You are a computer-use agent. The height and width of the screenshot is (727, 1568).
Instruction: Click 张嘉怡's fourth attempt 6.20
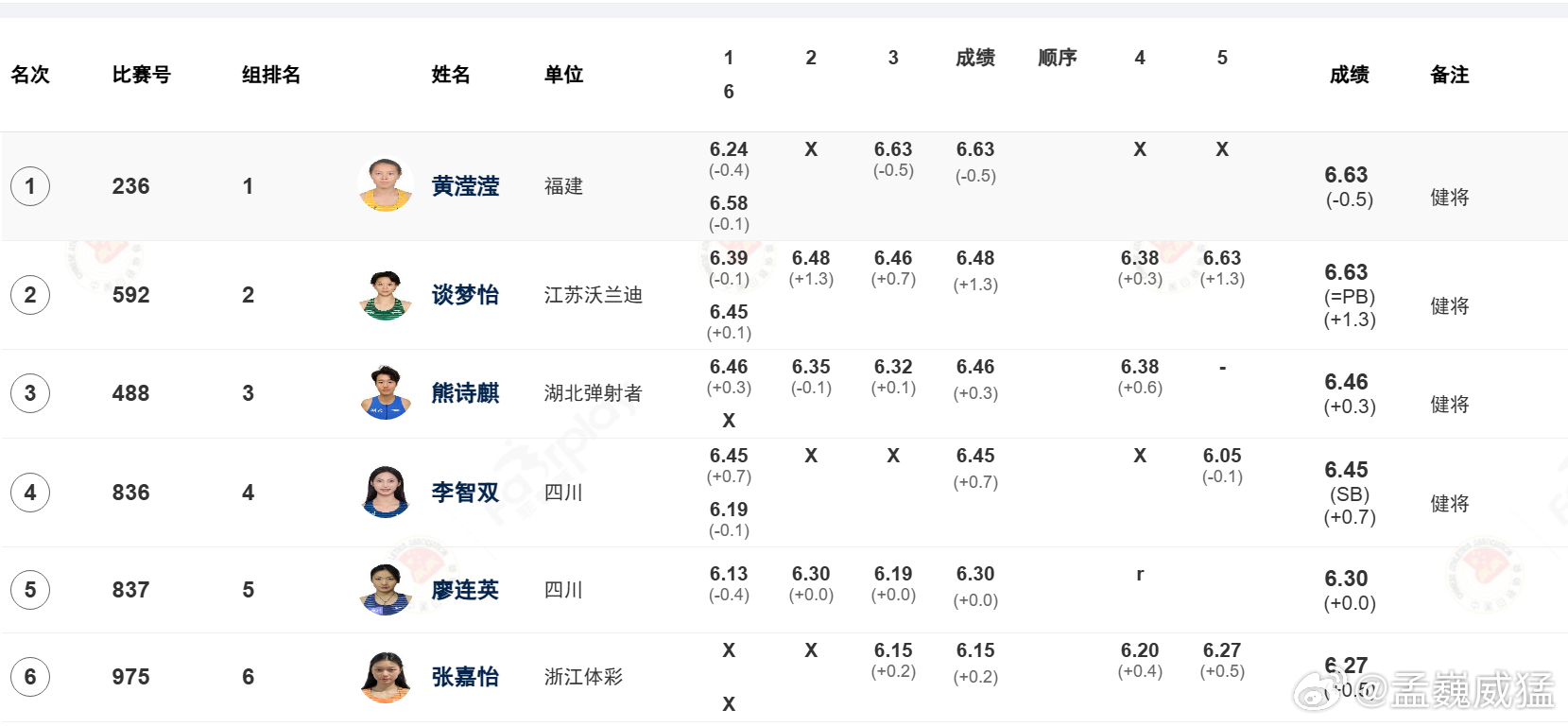1140,650
